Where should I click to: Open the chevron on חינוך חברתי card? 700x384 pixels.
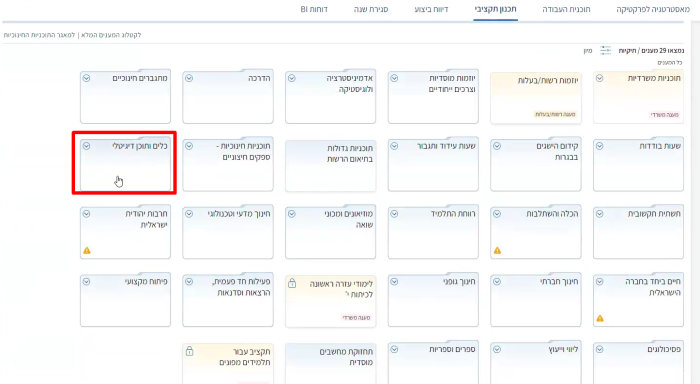coord(497,282)
